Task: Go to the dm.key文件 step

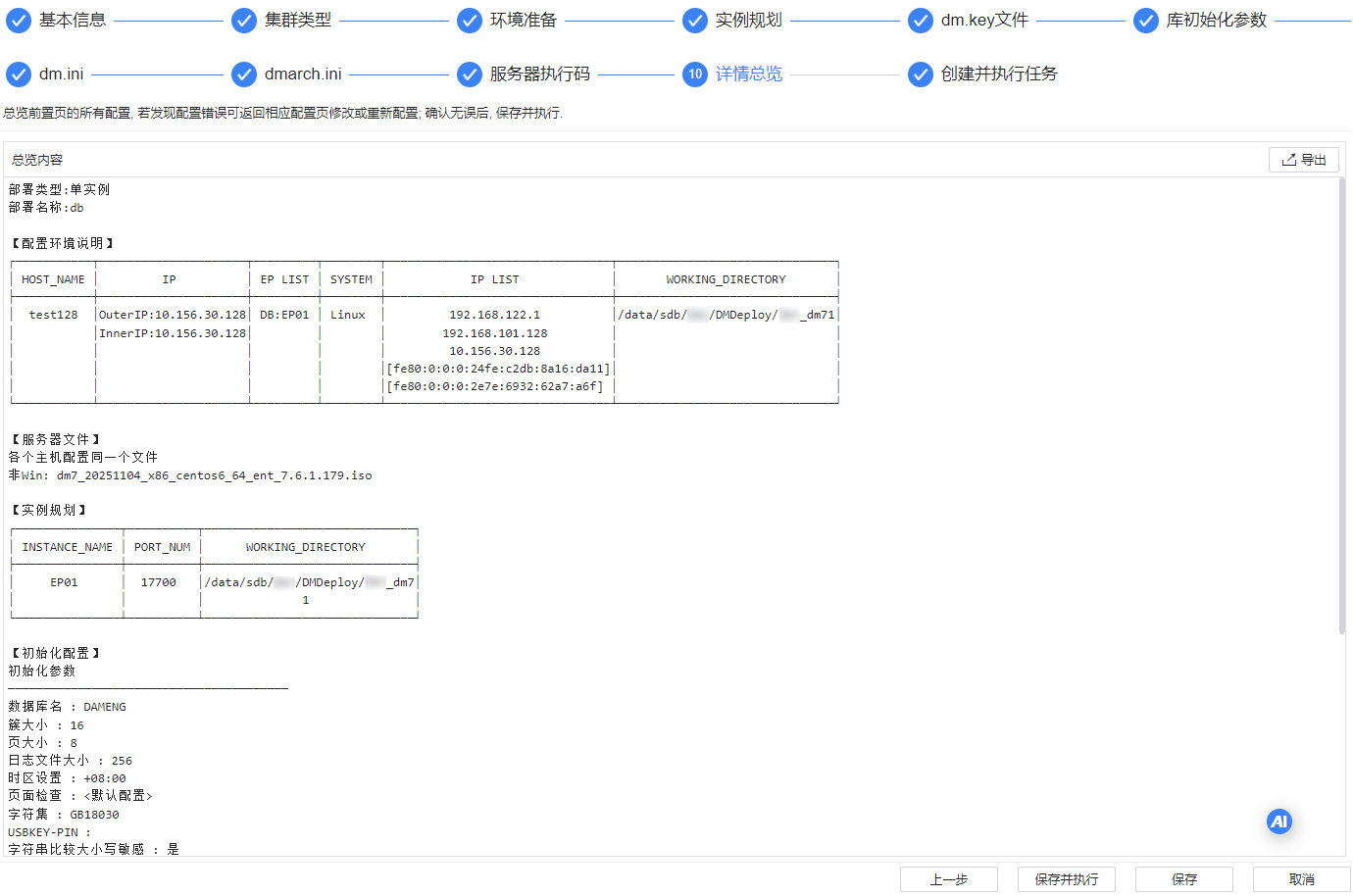Action: point(984,20)
